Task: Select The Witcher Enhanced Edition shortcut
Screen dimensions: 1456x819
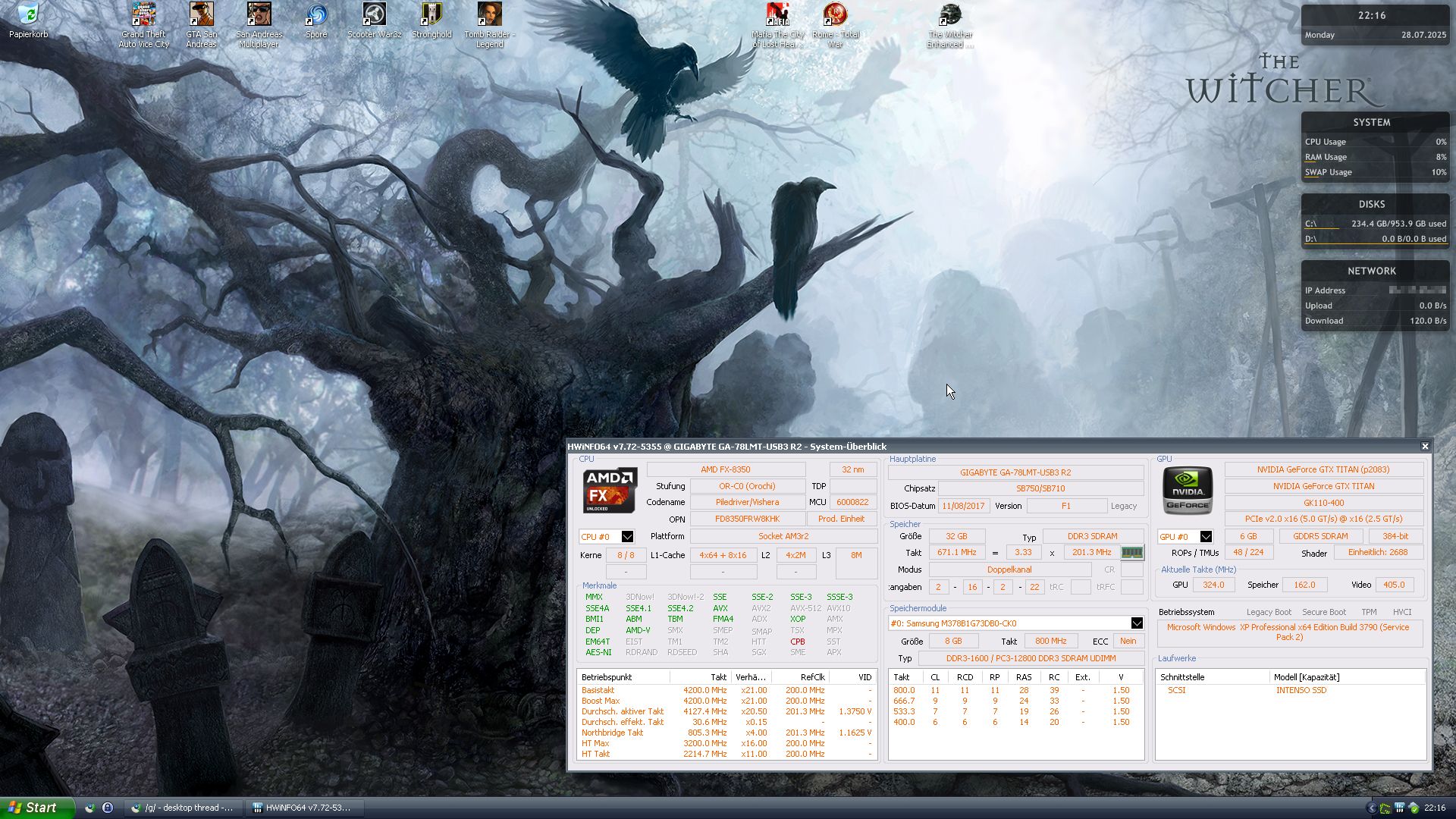Action: [x=950, y=24]
